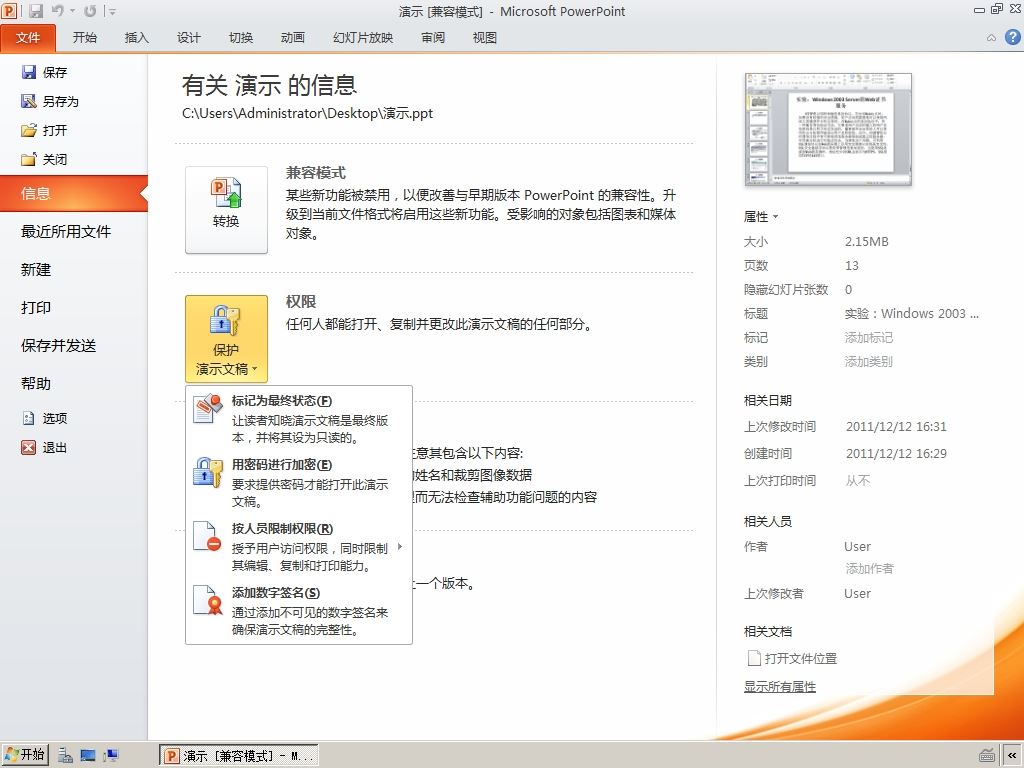Switch to the 设计 ribbon tab
The width and height of the screenshot is (1024, 768).
point(189,38)
